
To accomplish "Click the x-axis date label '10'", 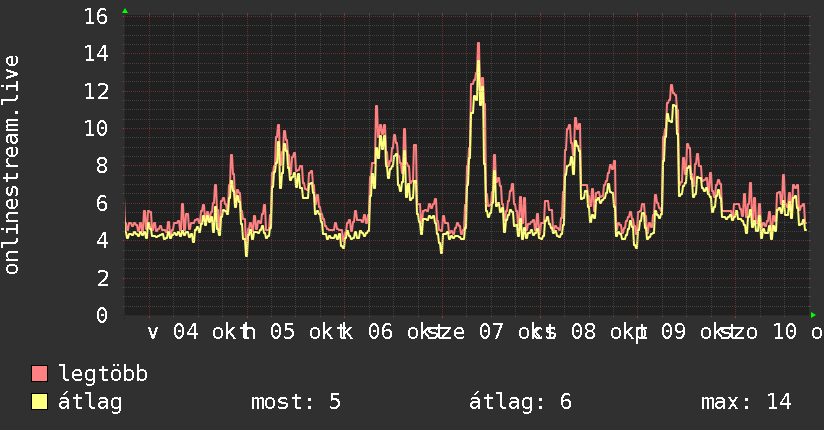I will coord(785,332).
